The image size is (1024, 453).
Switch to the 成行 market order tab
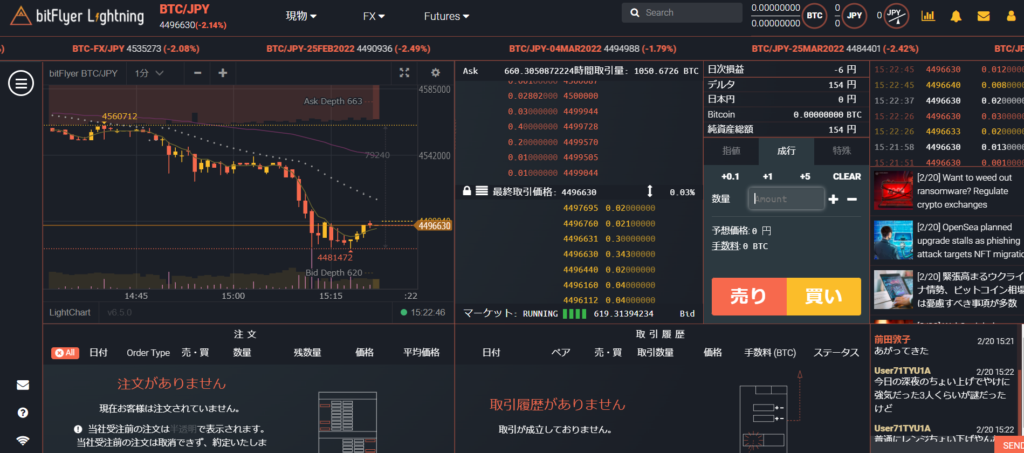coord(786,151)
